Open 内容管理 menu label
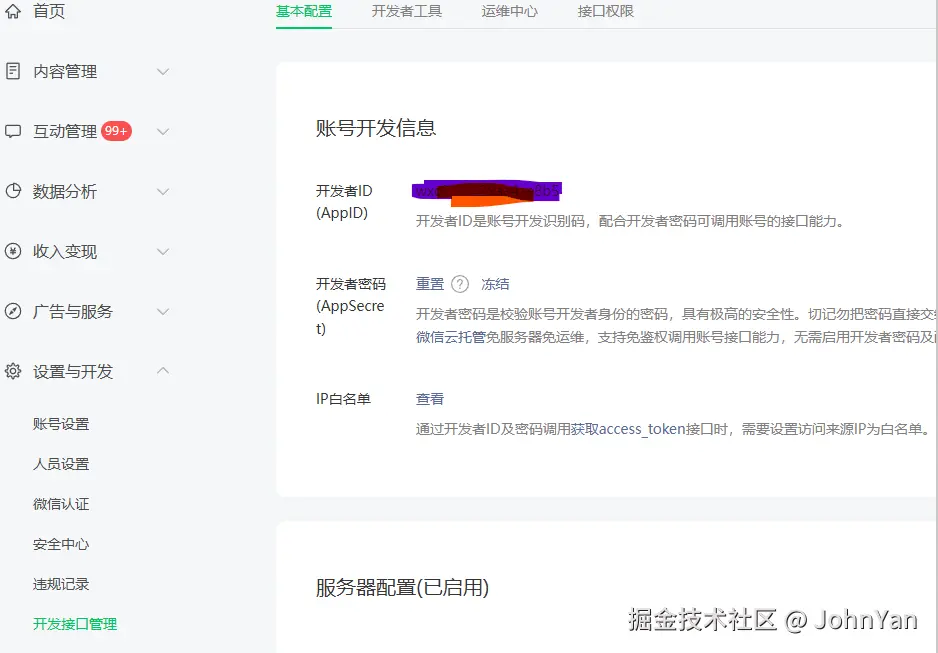 [65, 72]
